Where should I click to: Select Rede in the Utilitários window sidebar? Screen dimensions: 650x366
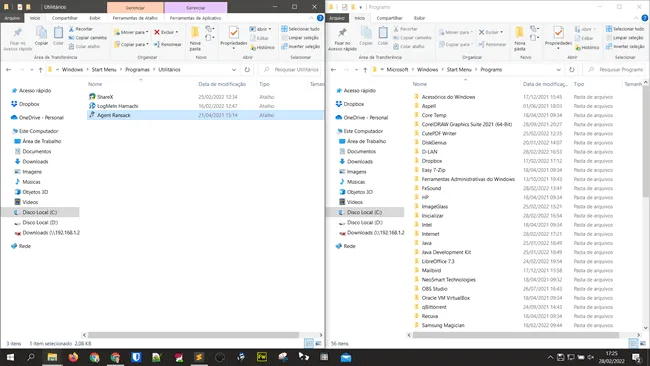pos(24,246)
